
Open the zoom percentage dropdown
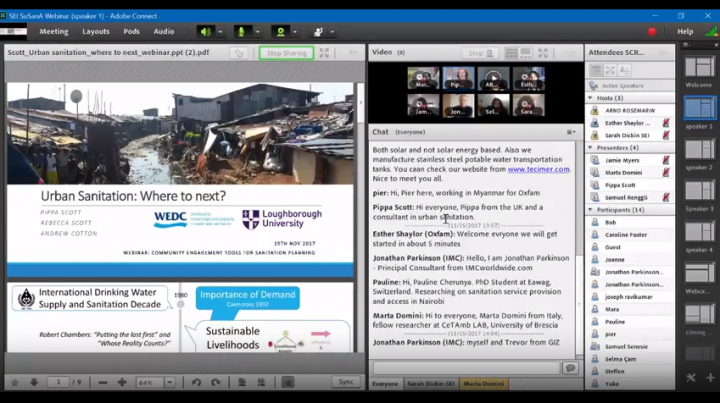click(x=171, y=382)
